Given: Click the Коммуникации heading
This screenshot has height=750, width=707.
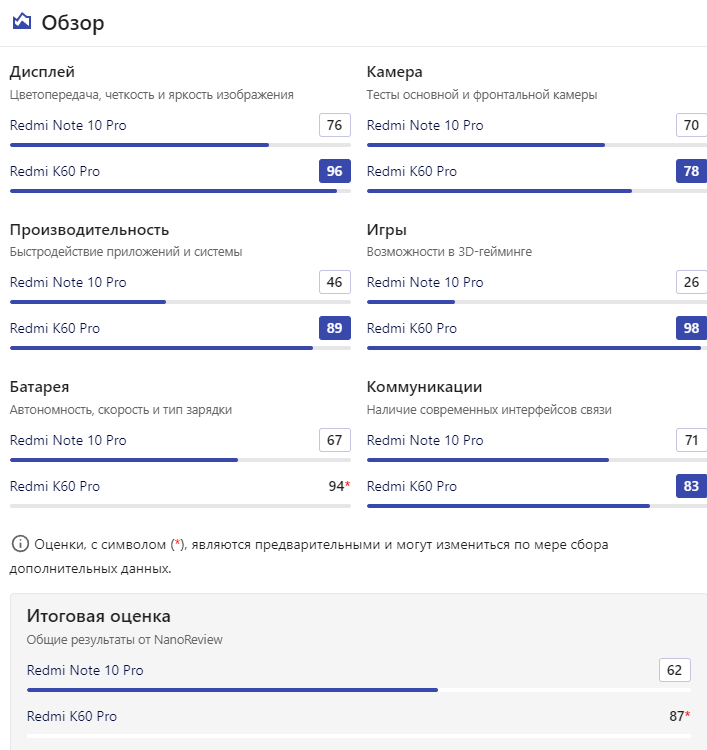Looking at the screenshot, I should pos(424,386).
